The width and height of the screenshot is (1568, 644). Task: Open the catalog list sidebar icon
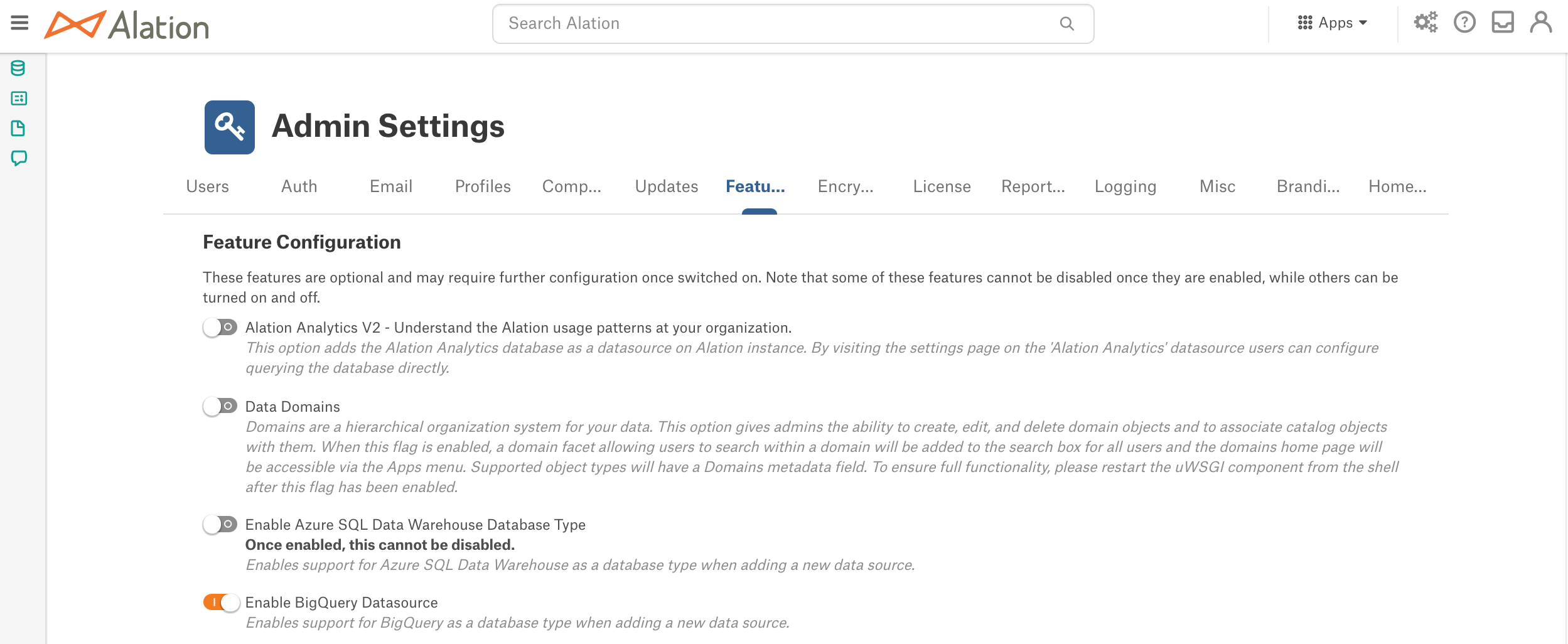[x=19, y=99]
